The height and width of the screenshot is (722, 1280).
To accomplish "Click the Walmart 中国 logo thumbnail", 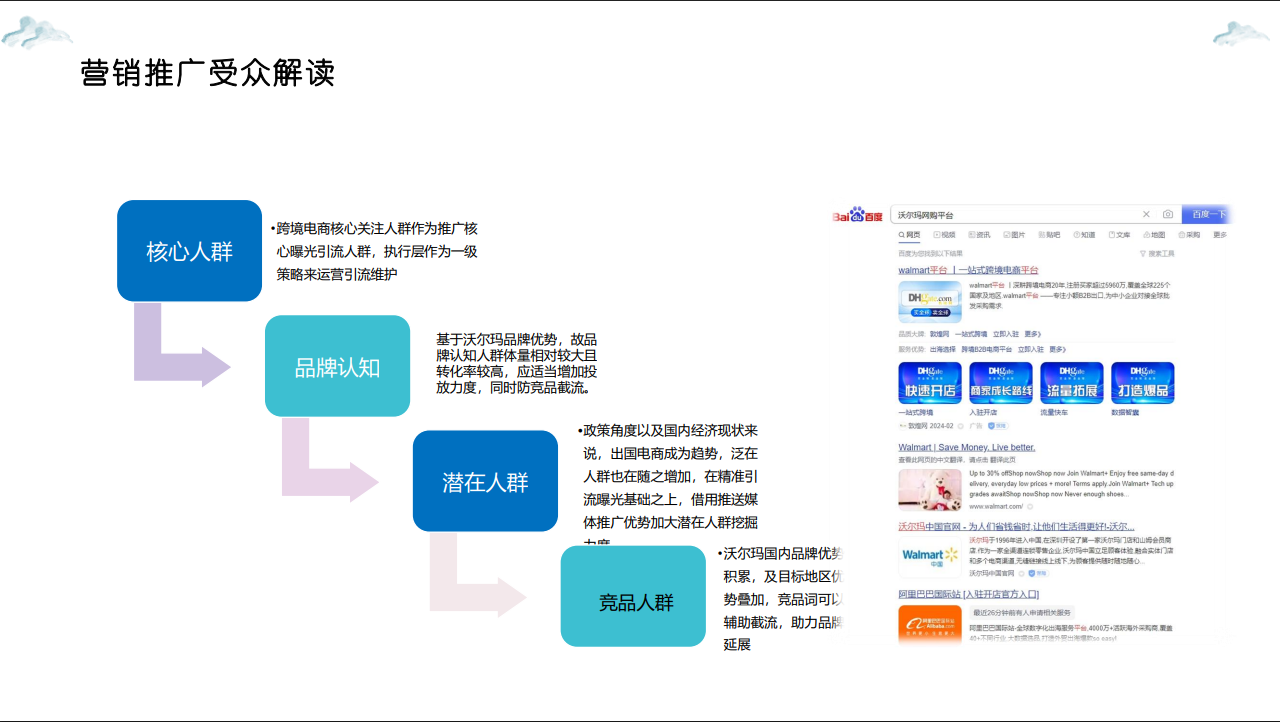I will [x=929, y=558].
